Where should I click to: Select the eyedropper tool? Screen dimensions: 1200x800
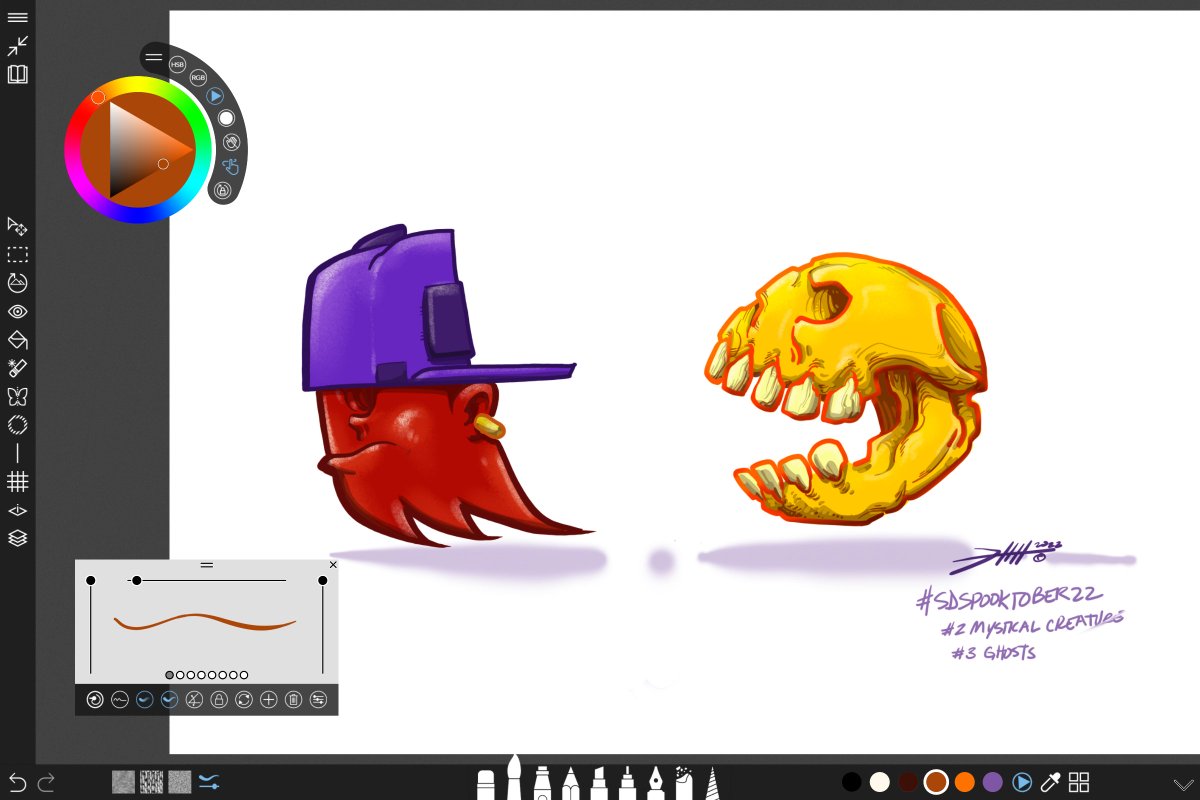pos(1050,782)
